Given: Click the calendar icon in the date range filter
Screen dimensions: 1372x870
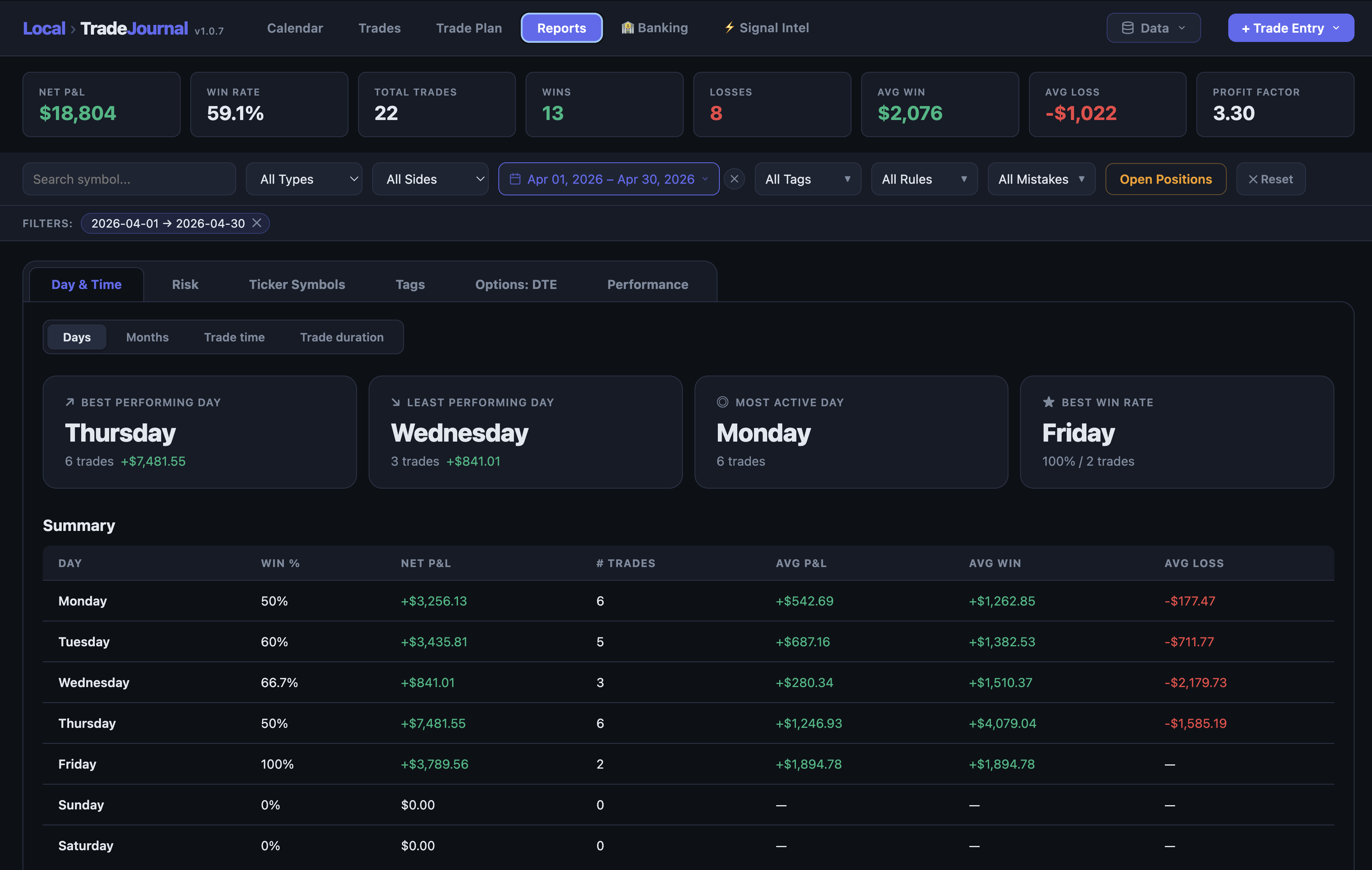Looking at the screenshot, I should click(x=515, y=178).
